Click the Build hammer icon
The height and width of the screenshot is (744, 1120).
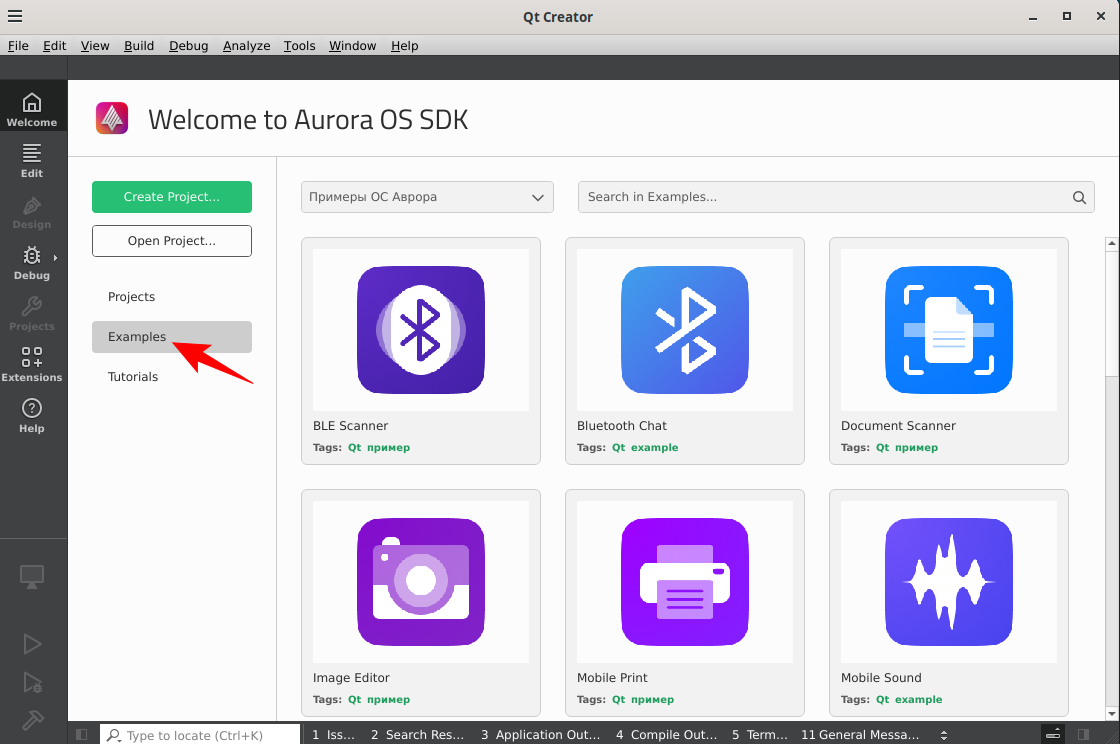point(32,720)
